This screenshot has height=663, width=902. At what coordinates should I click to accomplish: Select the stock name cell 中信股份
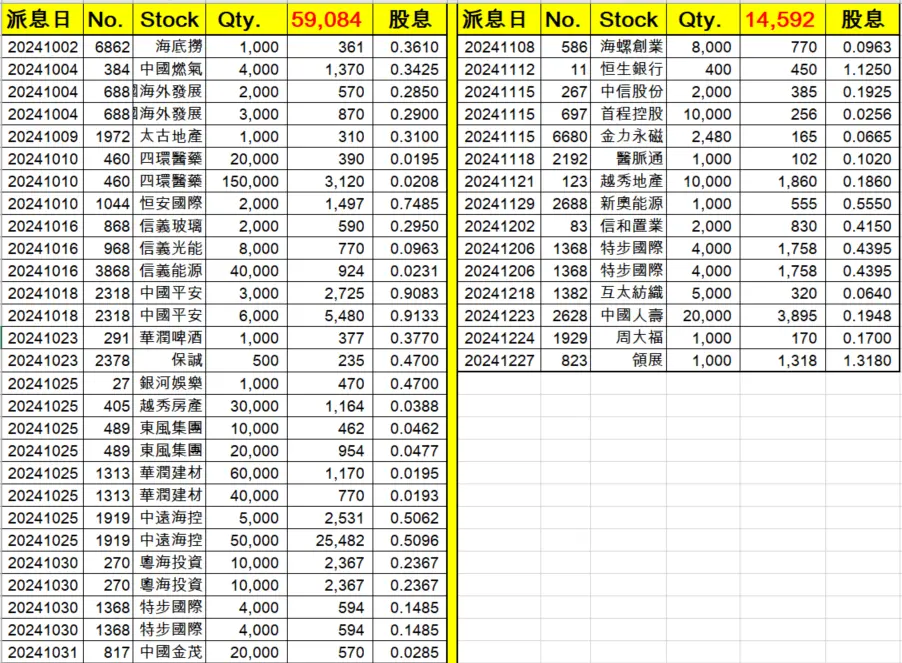point(628,91)
